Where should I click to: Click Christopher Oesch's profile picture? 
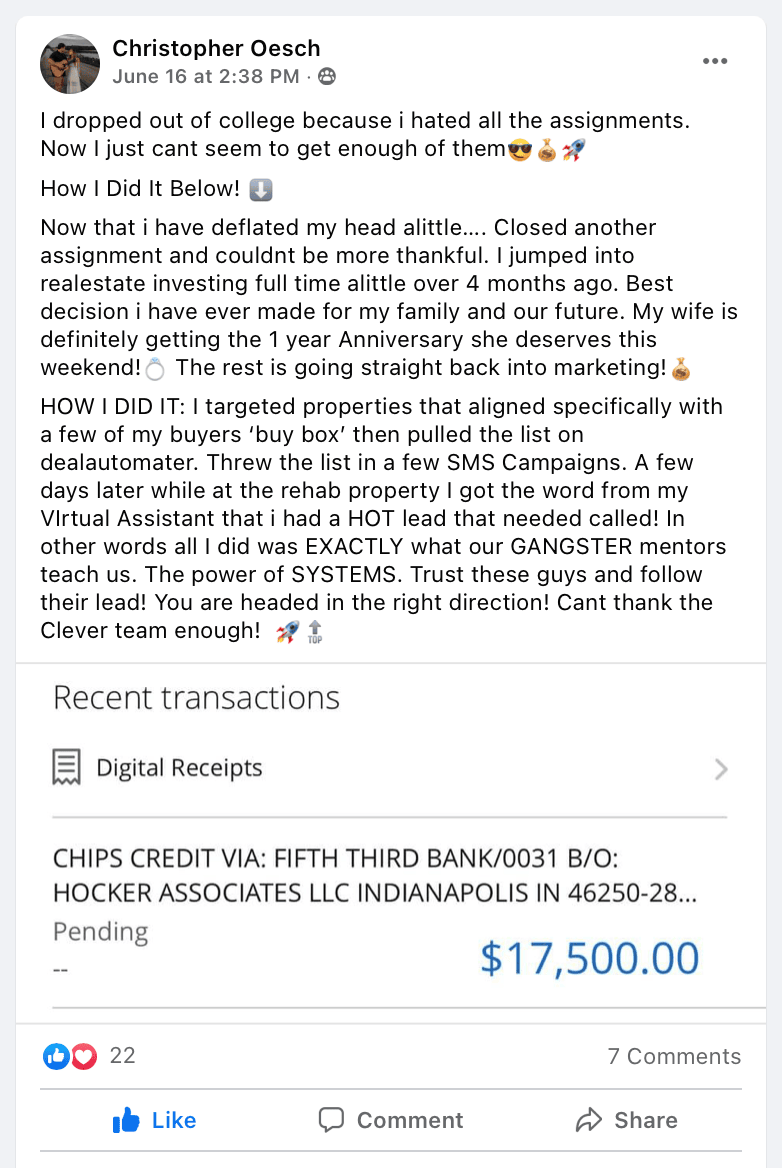[x=70, y=64]
